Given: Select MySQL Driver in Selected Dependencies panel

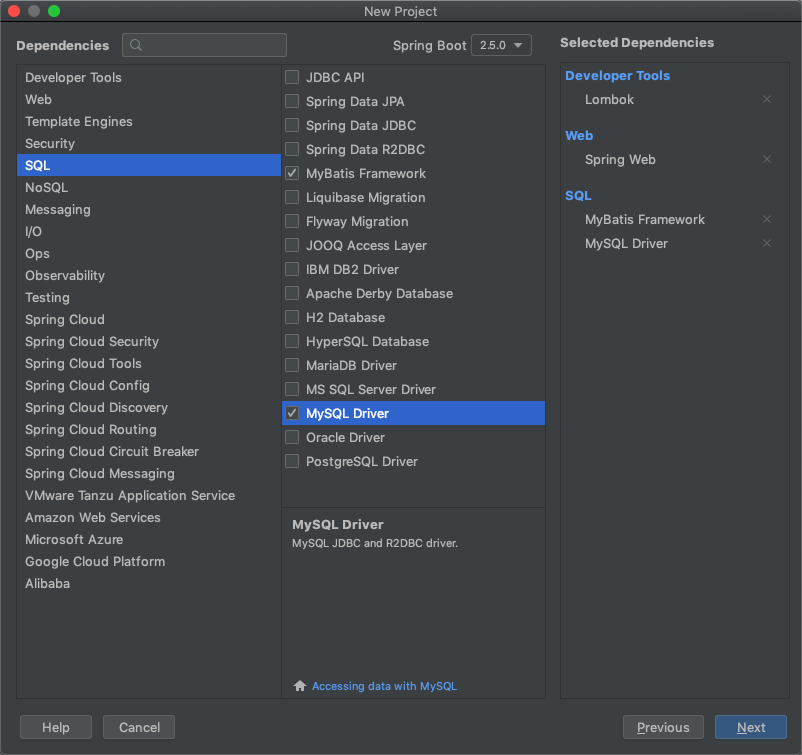Looking at the screenshot, I should (626, 243).
